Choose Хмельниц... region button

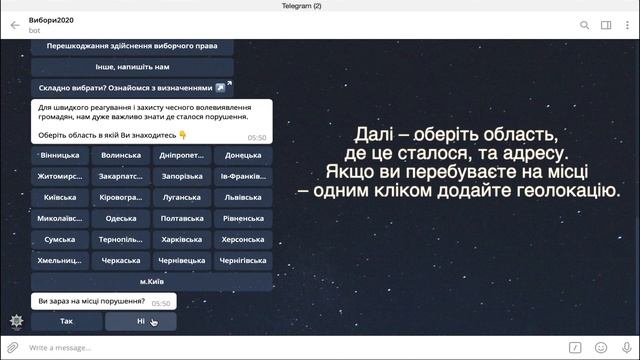pos(60,261)
